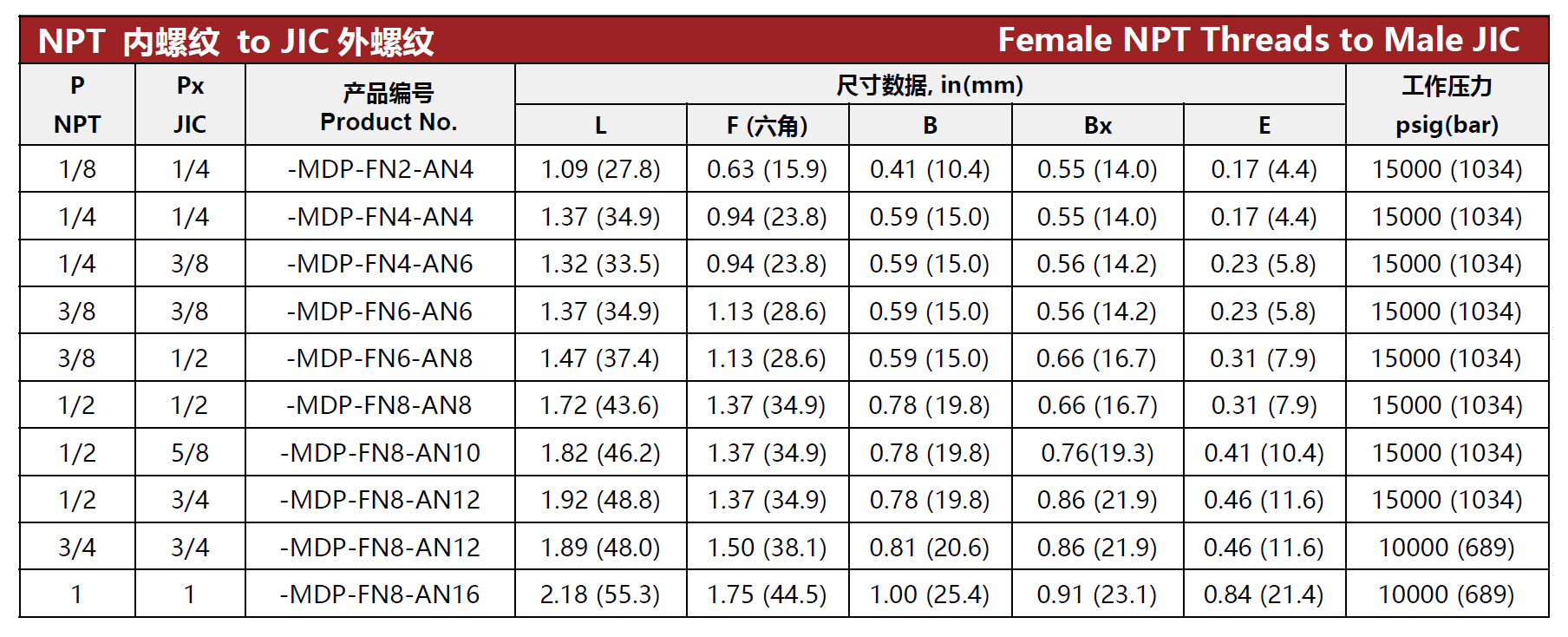Select the -MDP-FN8-AN10 product number
1568x637 pixels.
380,453
